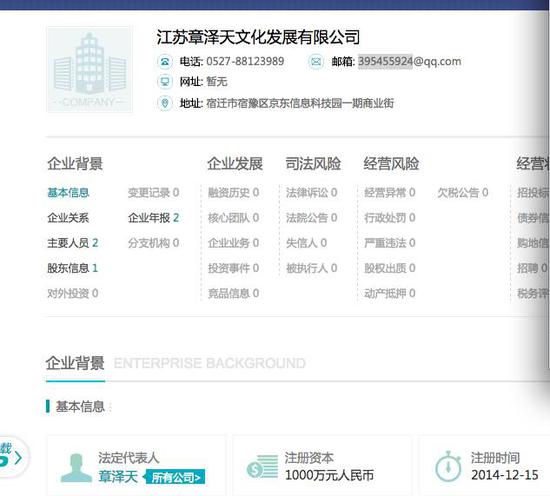This screenshot has width=550, height=496.
Task: Click the 基本信息 subsection heading
Action: [x=80, y=407]
